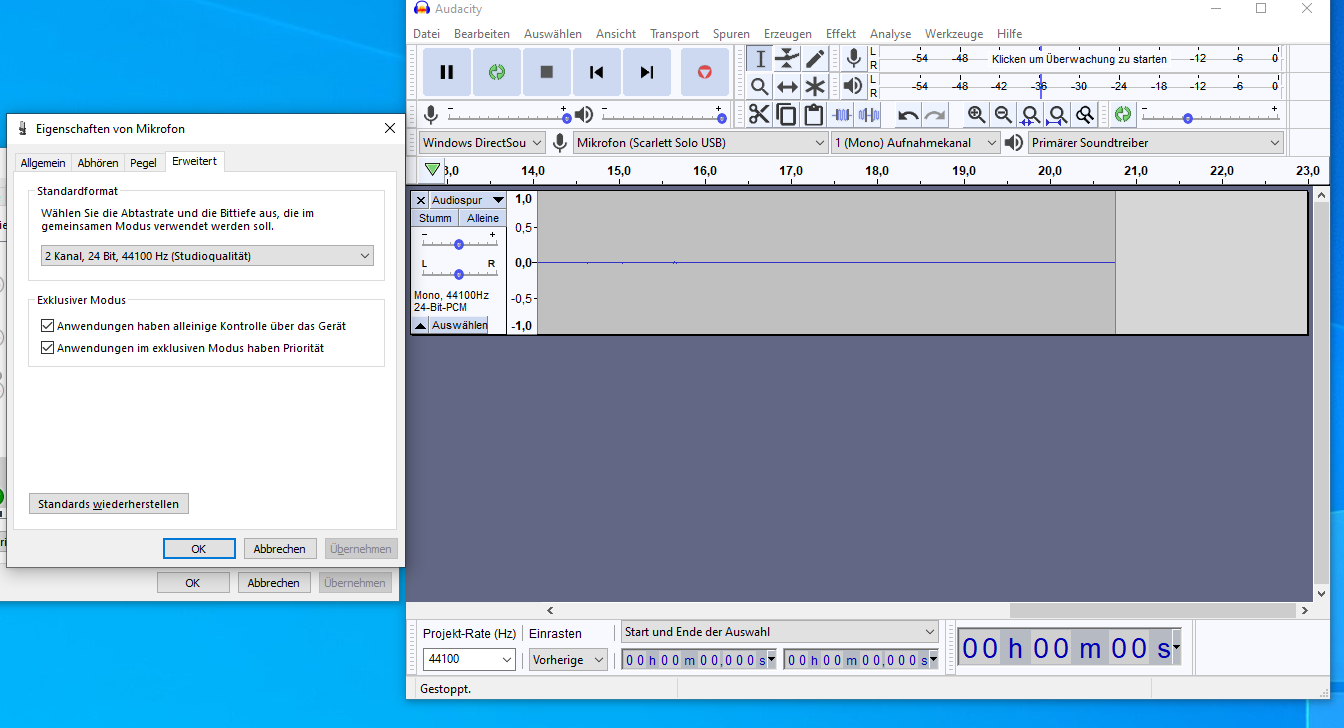Open the Projekt-Rate 44100 dropdown

(x=469, y=659)
